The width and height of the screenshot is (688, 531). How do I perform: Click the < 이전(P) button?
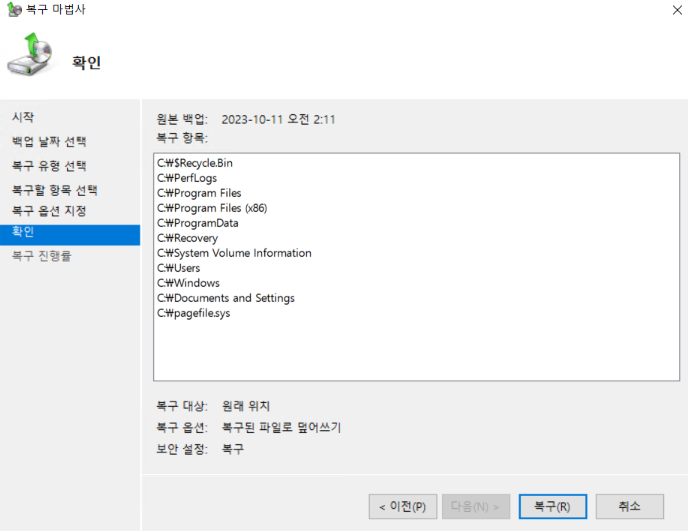tap(403, 506)
